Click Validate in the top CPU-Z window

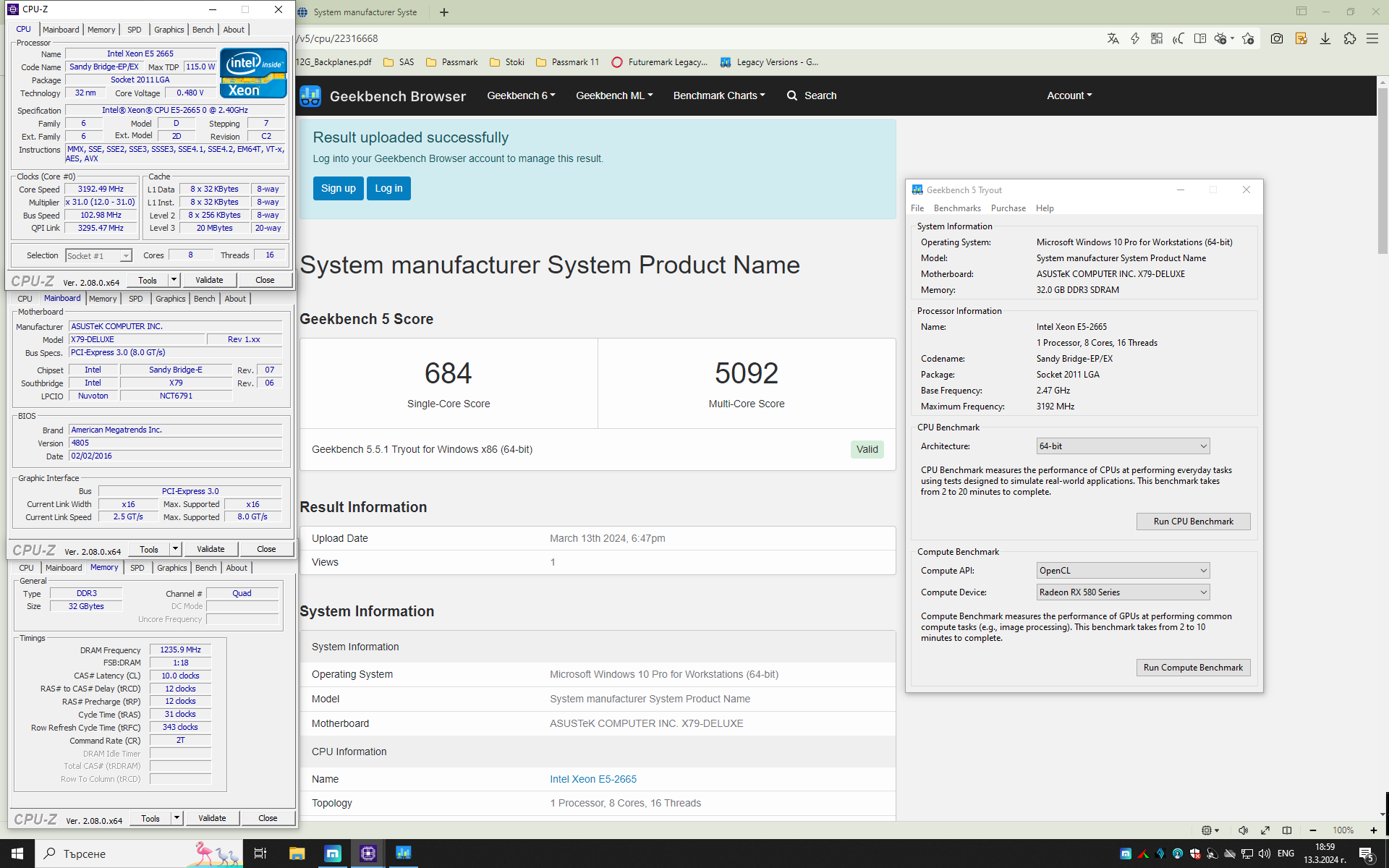coord(209,280)
